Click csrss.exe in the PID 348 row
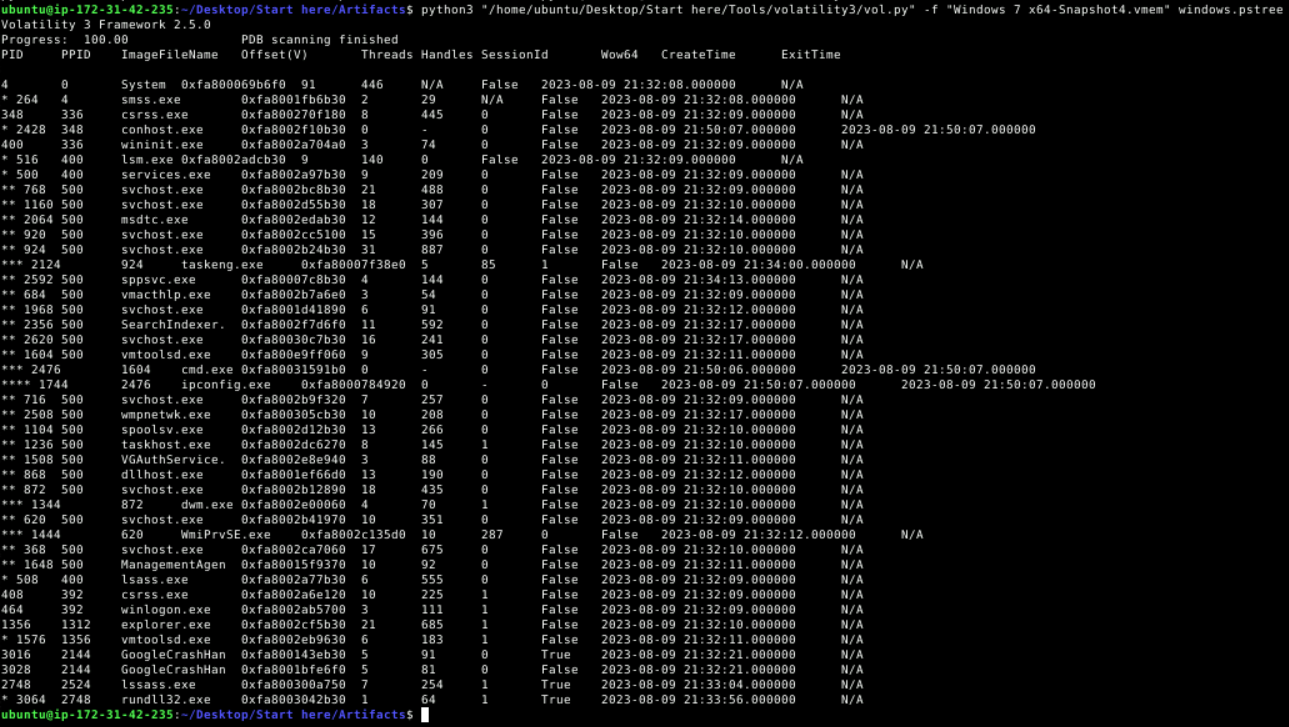Viewport: 1289px width, 727px height. click(x=155, y=114)
